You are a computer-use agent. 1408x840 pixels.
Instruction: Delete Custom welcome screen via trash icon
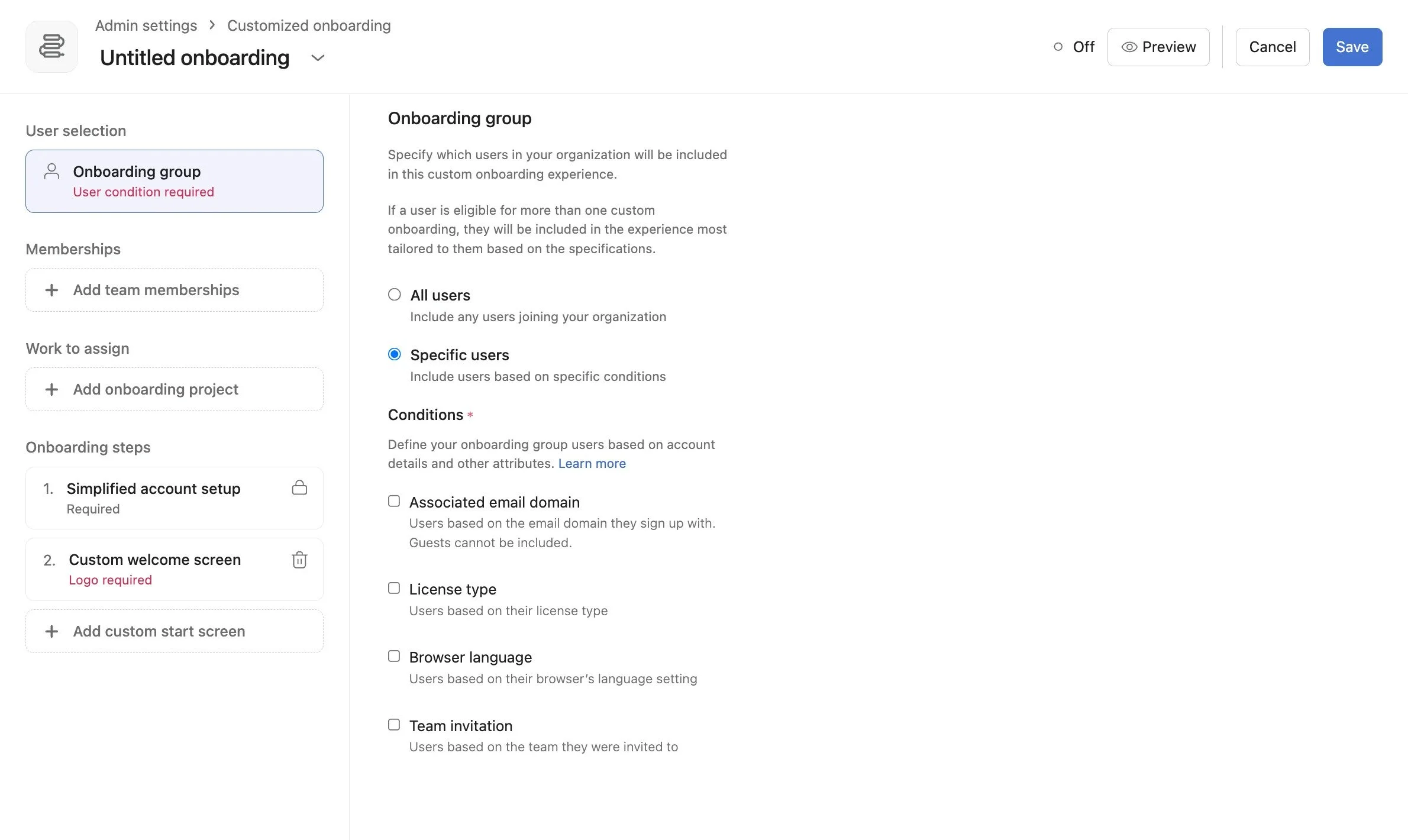[x=299, y=560]
